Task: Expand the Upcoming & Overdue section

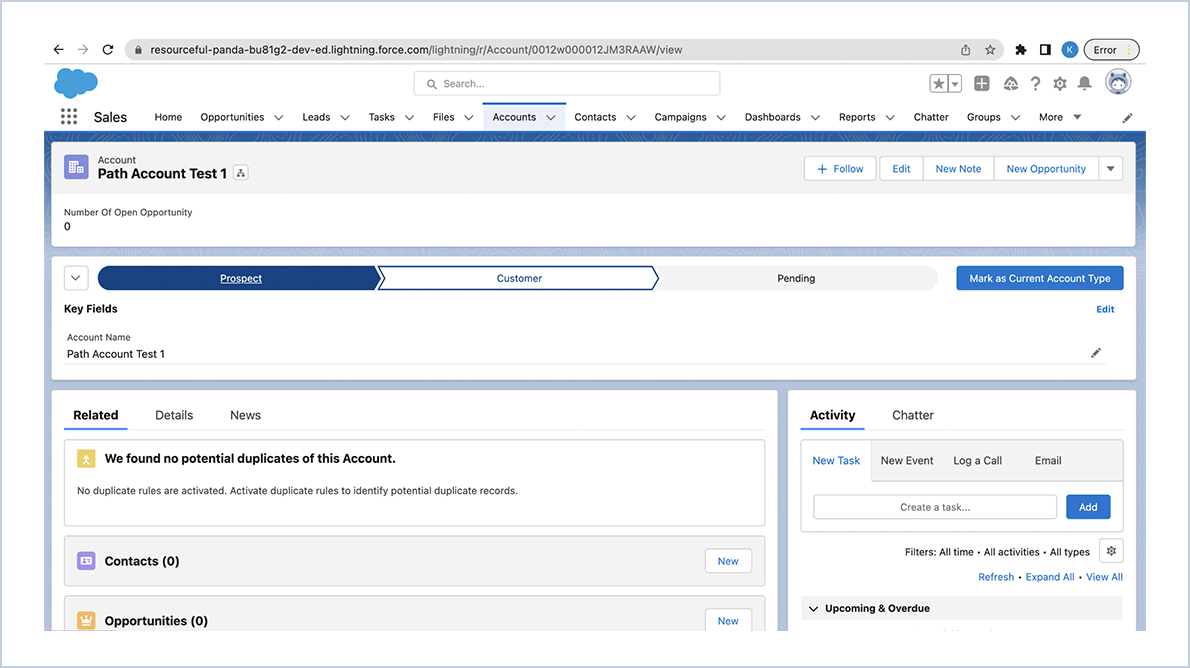Action: point(813,608)
